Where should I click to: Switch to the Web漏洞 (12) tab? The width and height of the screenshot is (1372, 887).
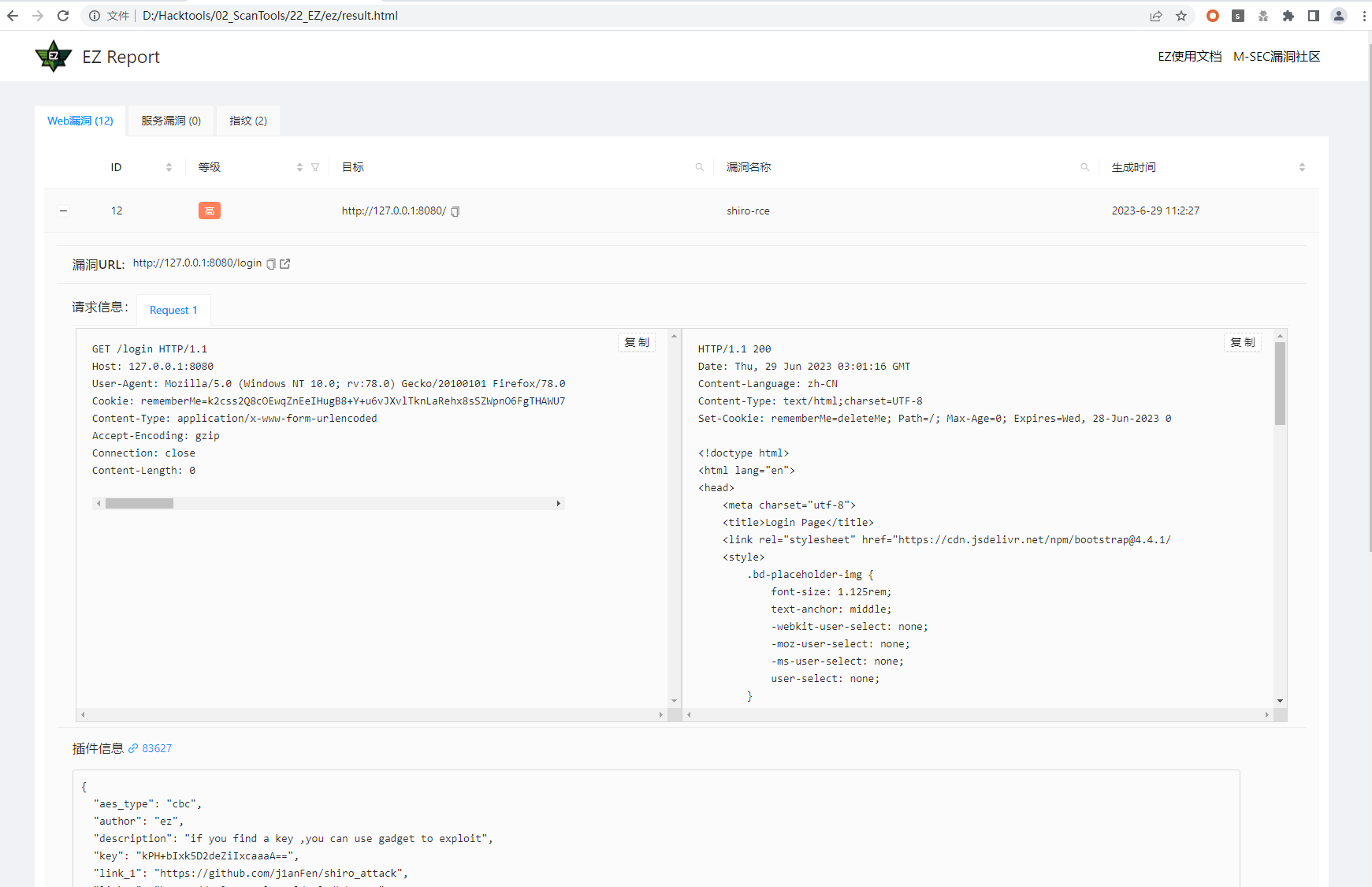[80, 121]
